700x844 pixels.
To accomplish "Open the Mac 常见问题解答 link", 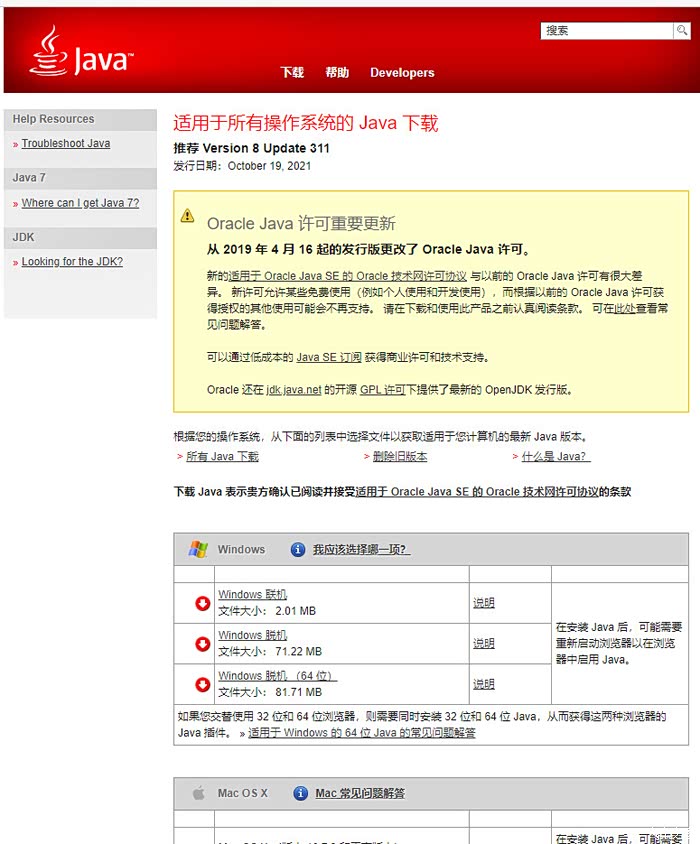I will [360, 793].
